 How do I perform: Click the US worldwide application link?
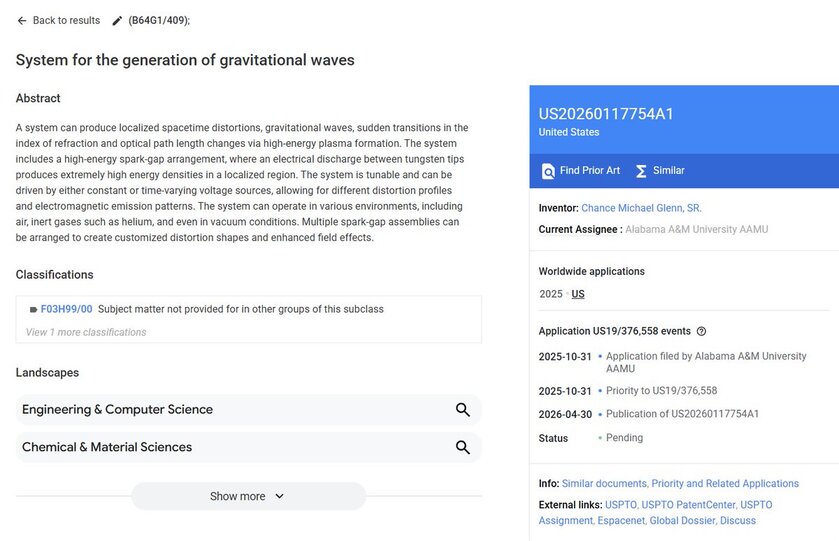(x=578, y=294)
